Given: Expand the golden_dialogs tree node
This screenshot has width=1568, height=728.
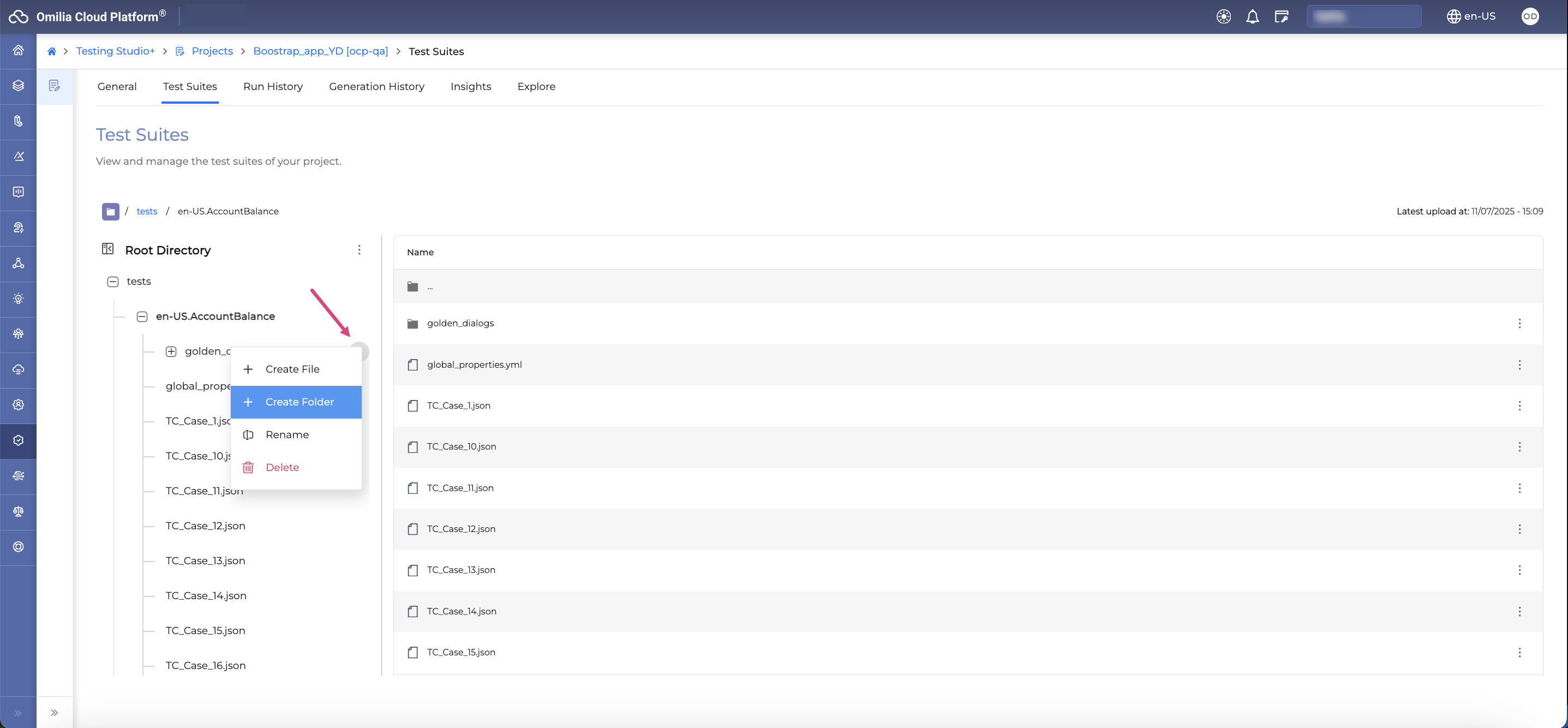Looking at the screenshot, I should [x=171, y=351].
